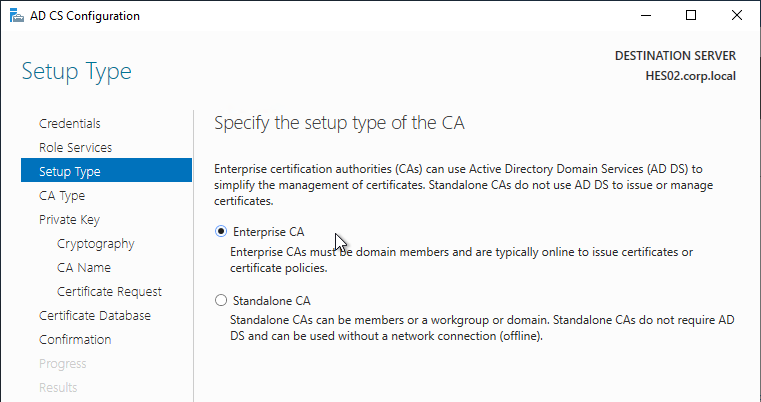Navigate to the Private Key step
Screen dimensions: 761x402
[69, 219]
